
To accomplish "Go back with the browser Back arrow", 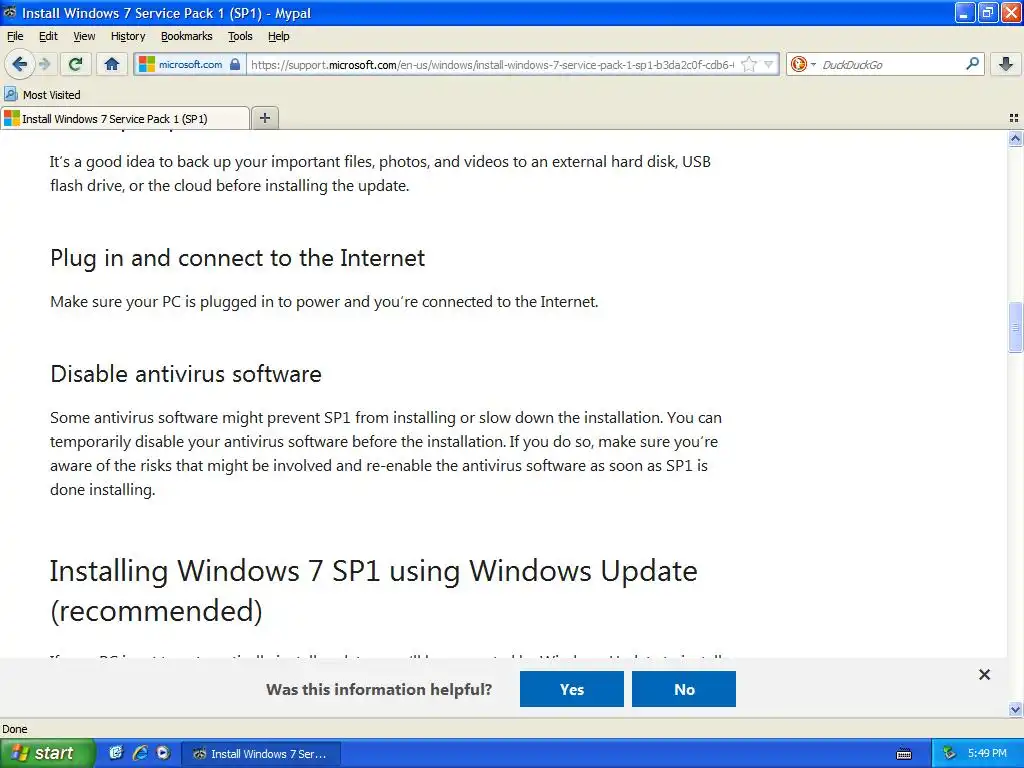I will click(x=20, y=64).
